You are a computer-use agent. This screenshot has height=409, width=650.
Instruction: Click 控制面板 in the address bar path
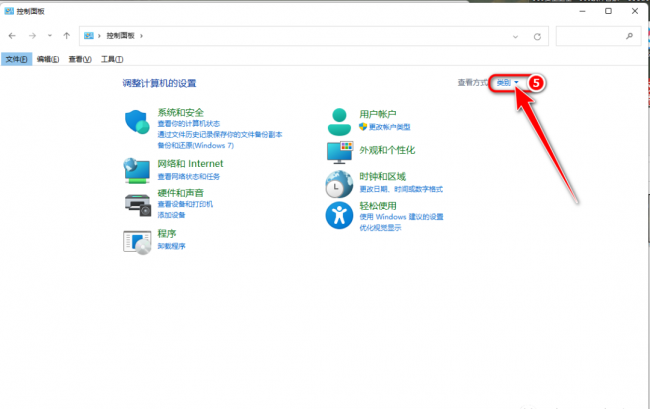(x=121, y=36)
